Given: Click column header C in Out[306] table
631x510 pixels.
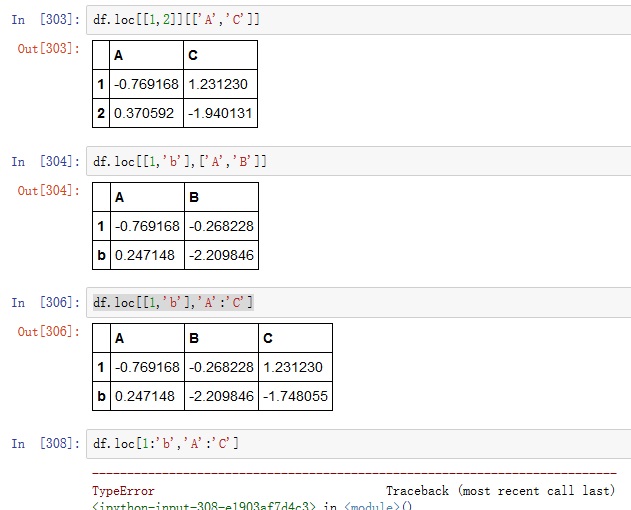Looking at the screenshot, I should point(268,338).
